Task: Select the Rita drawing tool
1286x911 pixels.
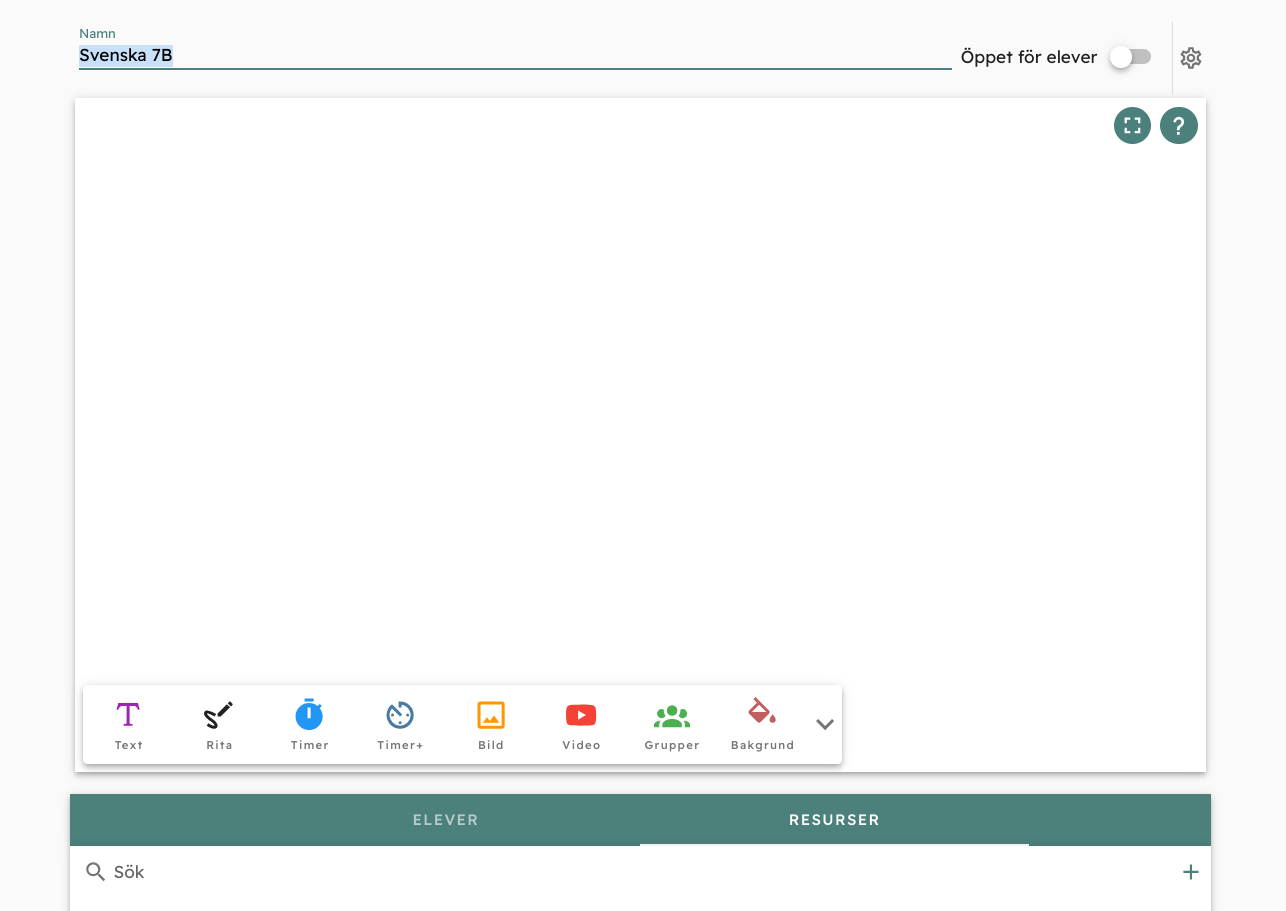Action: [219, 725]
